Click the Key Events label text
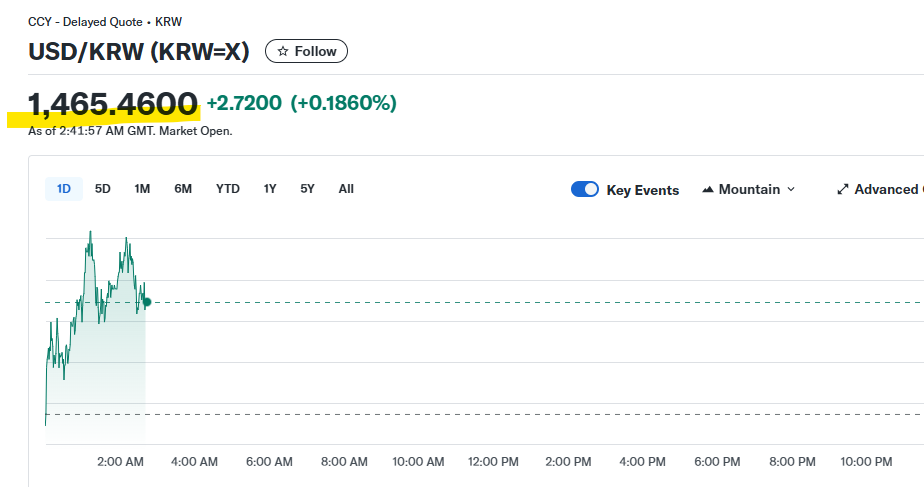 pos(642,190)
